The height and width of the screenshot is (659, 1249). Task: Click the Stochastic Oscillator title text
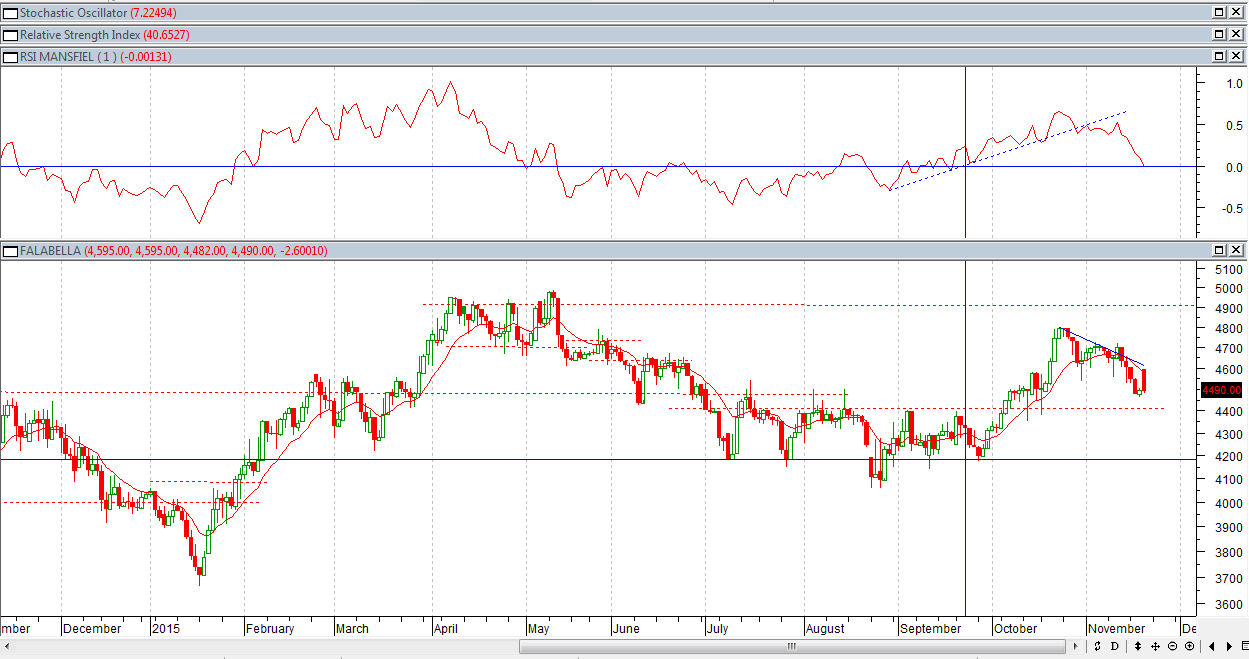pyautogui.click(x=73, y=12)
